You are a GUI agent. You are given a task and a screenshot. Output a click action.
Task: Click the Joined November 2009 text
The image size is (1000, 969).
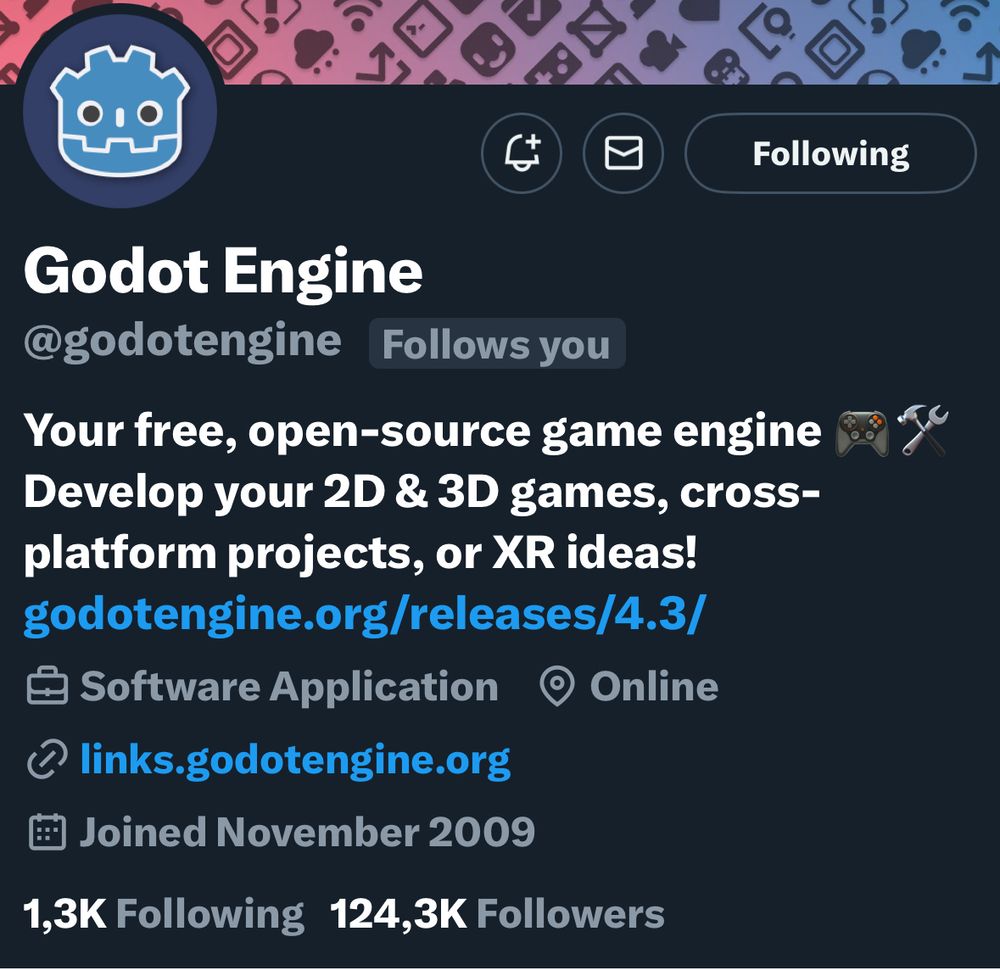[307, 832]
